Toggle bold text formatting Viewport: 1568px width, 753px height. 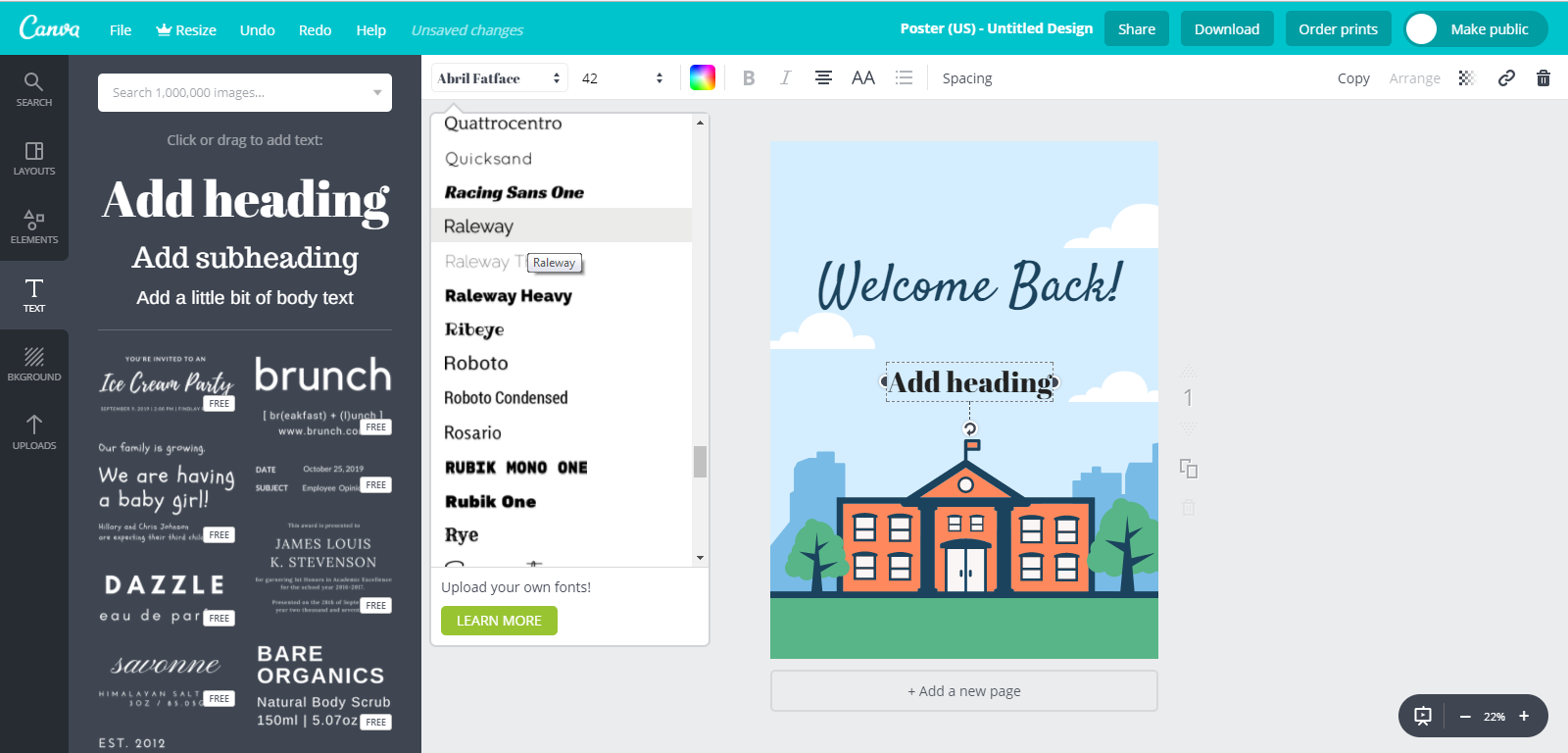point(749,78)
